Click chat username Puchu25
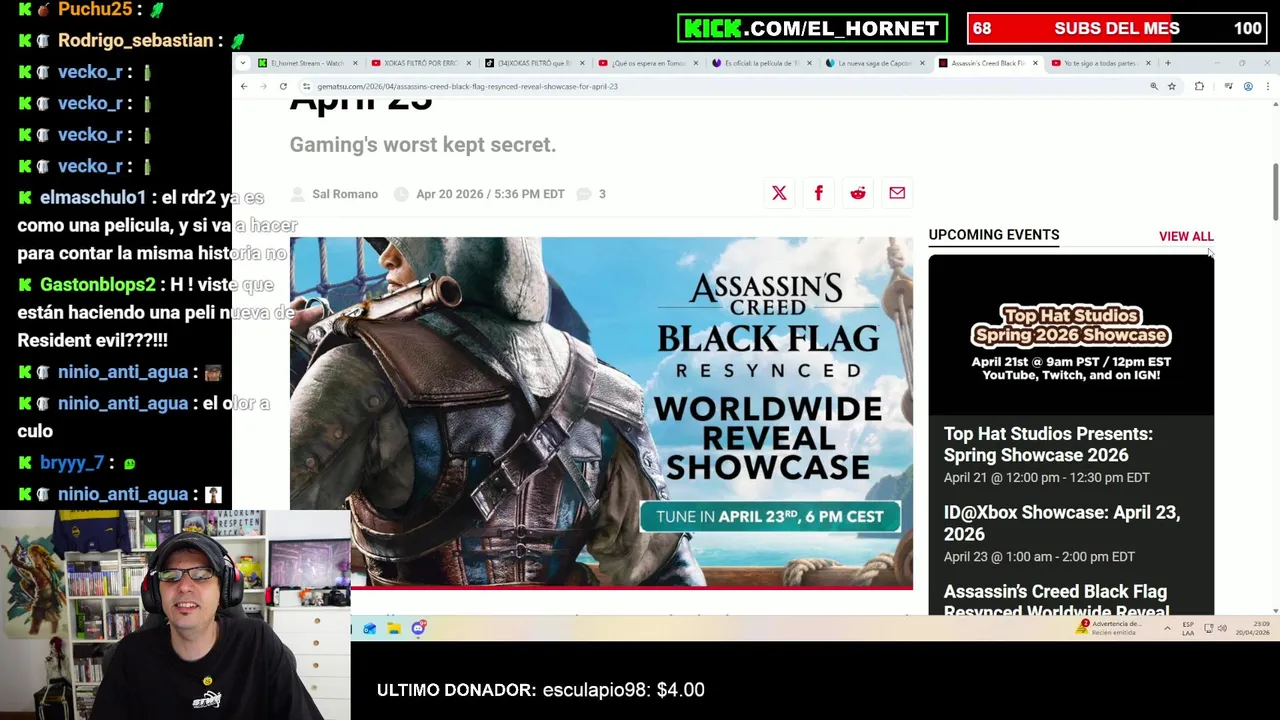The image size is (1280, 720). point(95,9)
